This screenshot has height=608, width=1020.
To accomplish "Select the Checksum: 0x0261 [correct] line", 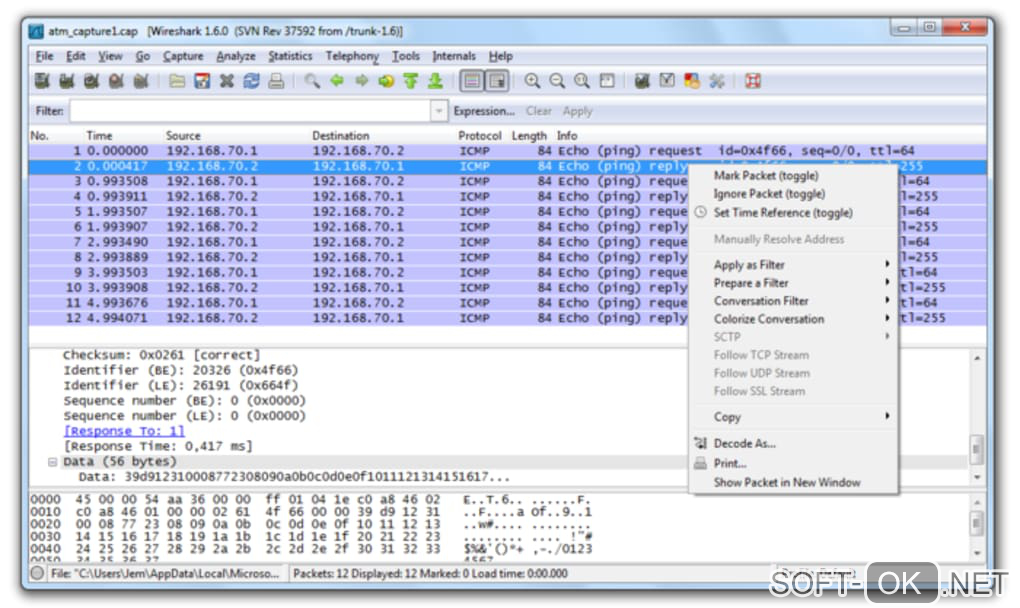I will tap(161, 355).
